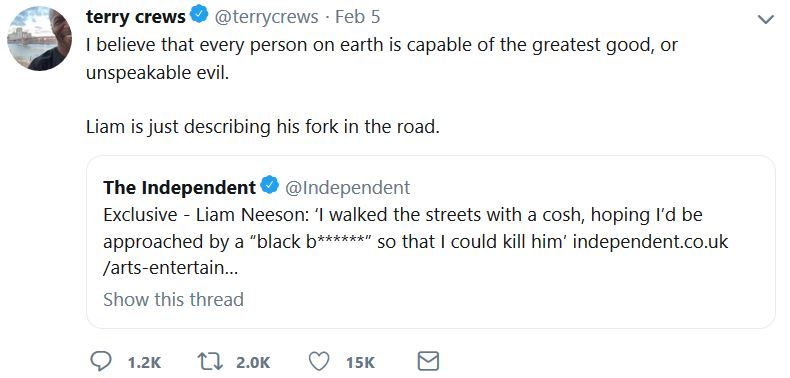Click Show this thread
Screen dimensions: 790x378
[x=173, y=299]
